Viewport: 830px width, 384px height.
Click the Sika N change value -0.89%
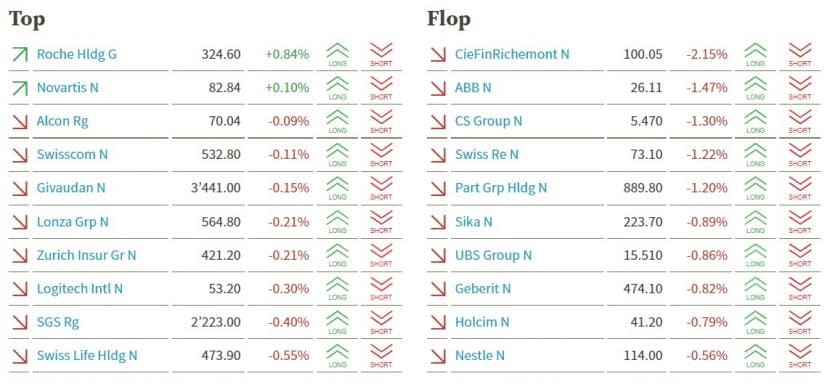pyautogui.click(x=707, y=222)
